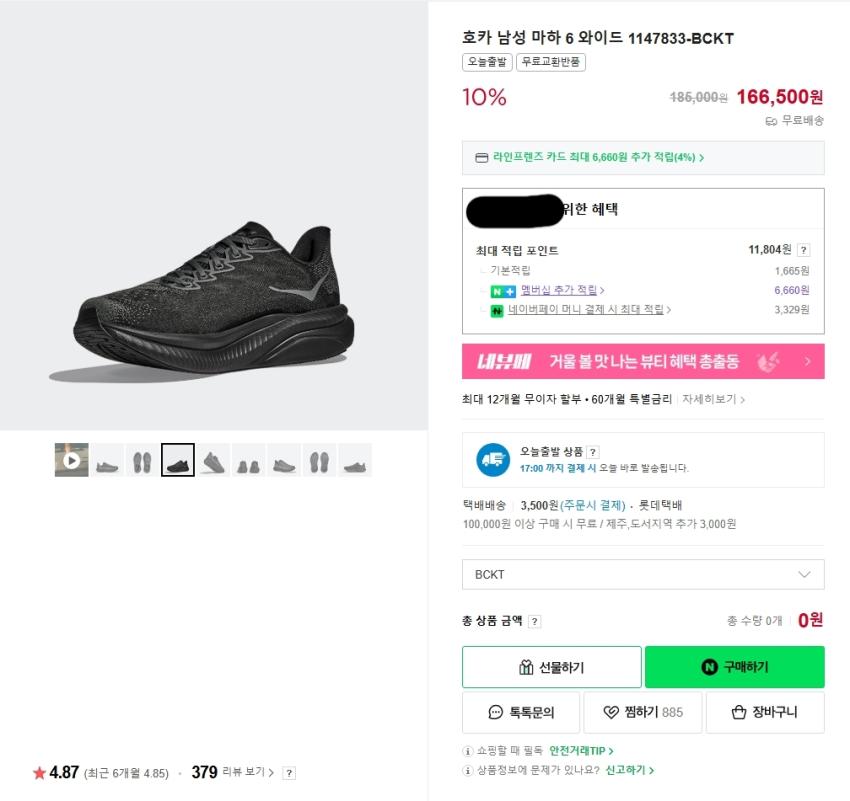850x801 pixels.
Task: Open the 멤버십 추가 적립 link
Action: 562,290
